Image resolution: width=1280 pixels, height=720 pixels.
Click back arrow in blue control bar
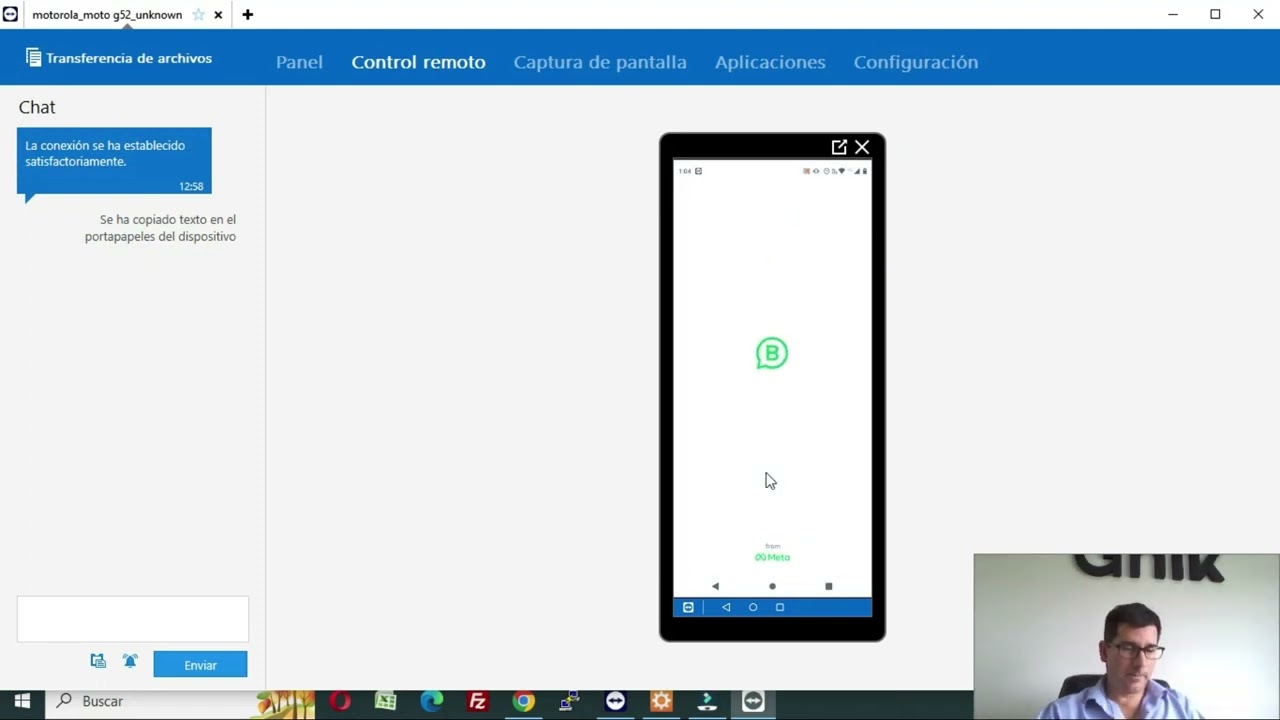726,607
